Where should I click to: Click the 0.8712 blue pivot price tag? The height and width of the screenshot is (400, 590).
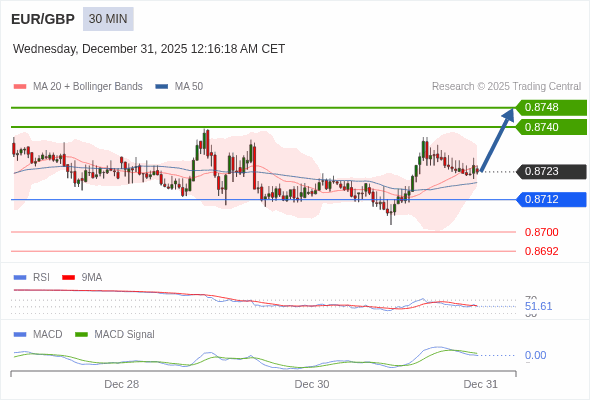pyautogui.click(x=551, y=199)
